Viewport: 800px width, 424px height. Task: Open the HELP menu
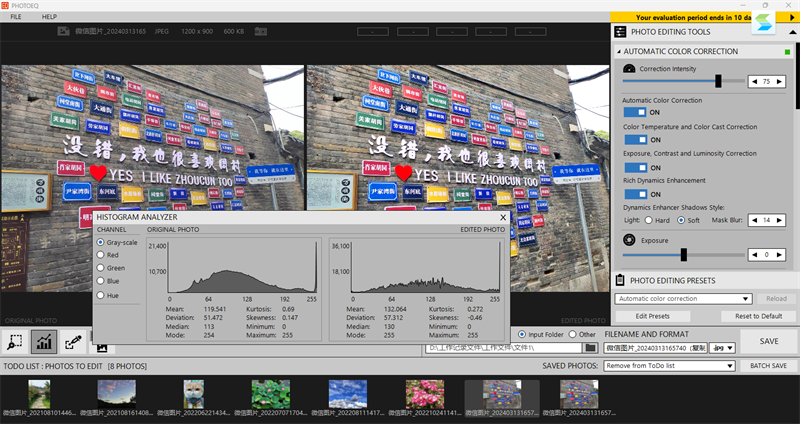click(49, 16)
